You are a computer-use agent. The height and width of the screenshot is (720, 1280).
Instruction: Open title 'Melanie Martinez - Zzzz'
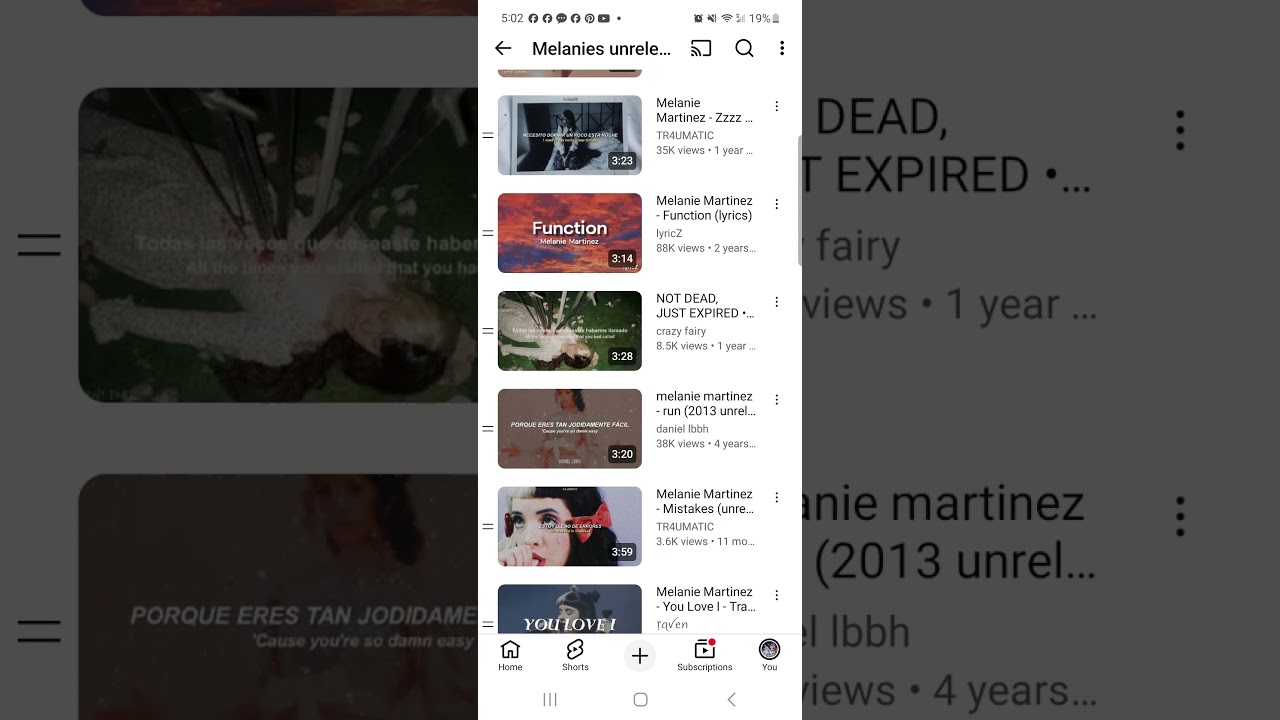(x=704, y=110)
